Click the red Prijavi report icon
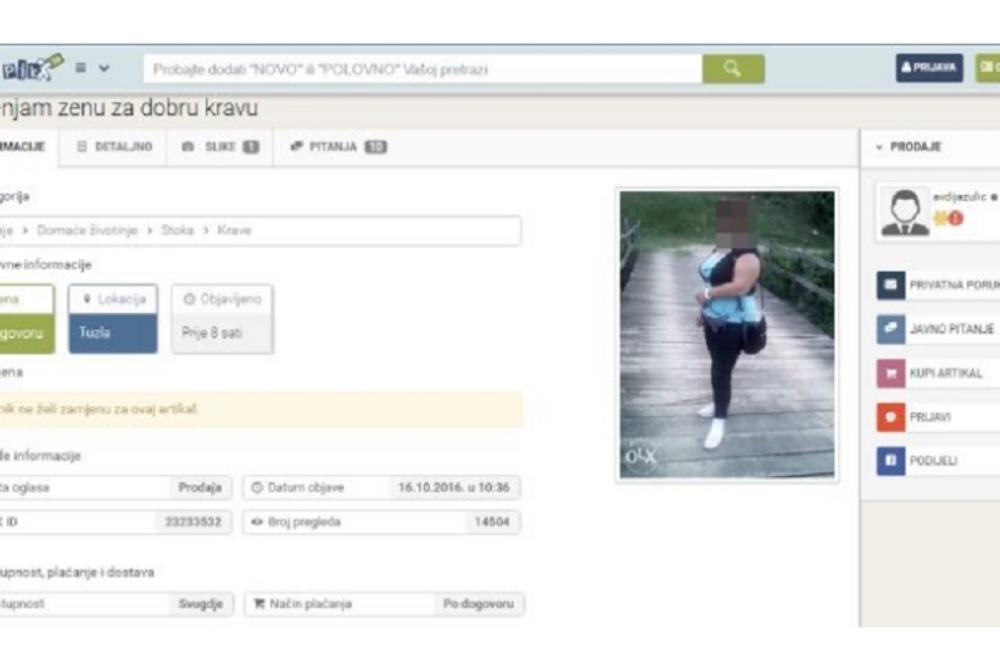 pos(890,417)
